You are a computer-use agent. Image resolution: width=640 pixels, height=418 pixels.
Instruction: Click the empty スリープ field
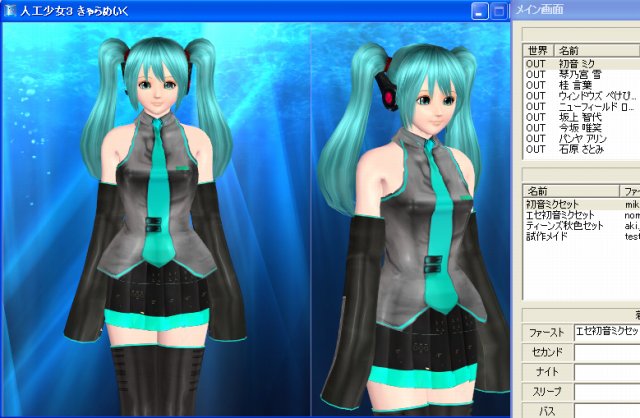[x=607, y=391]
